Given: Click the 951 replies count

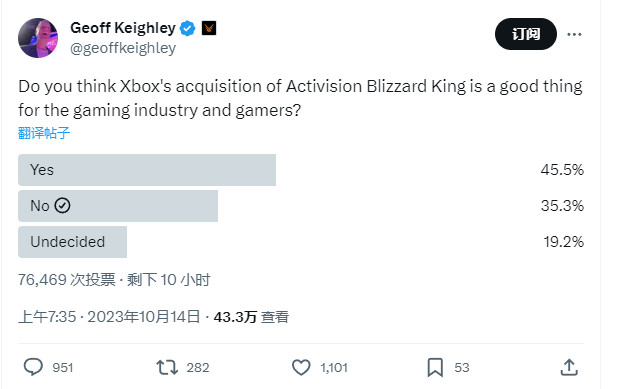Looking at the screenshot, I should [63, 367].
